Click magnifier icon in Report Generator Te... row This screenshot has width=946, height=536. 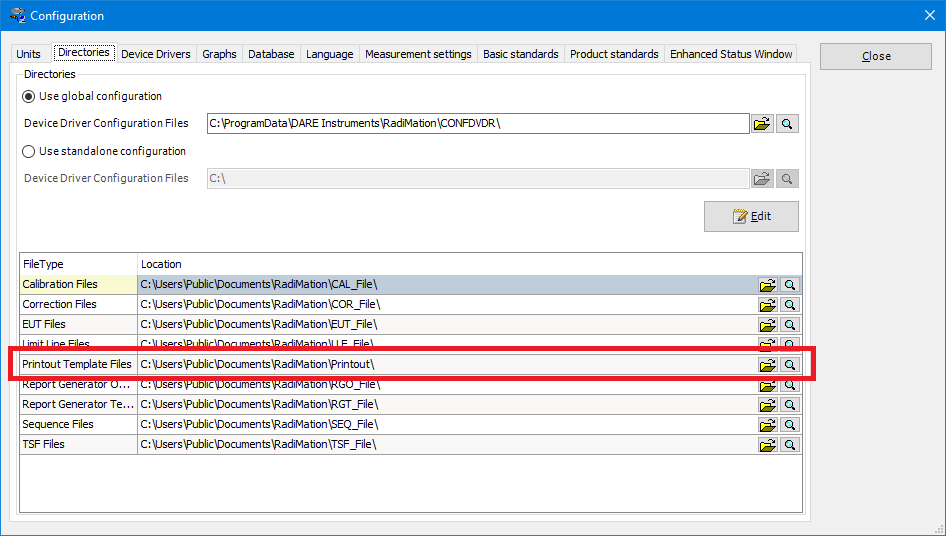[x=790, y=404]
